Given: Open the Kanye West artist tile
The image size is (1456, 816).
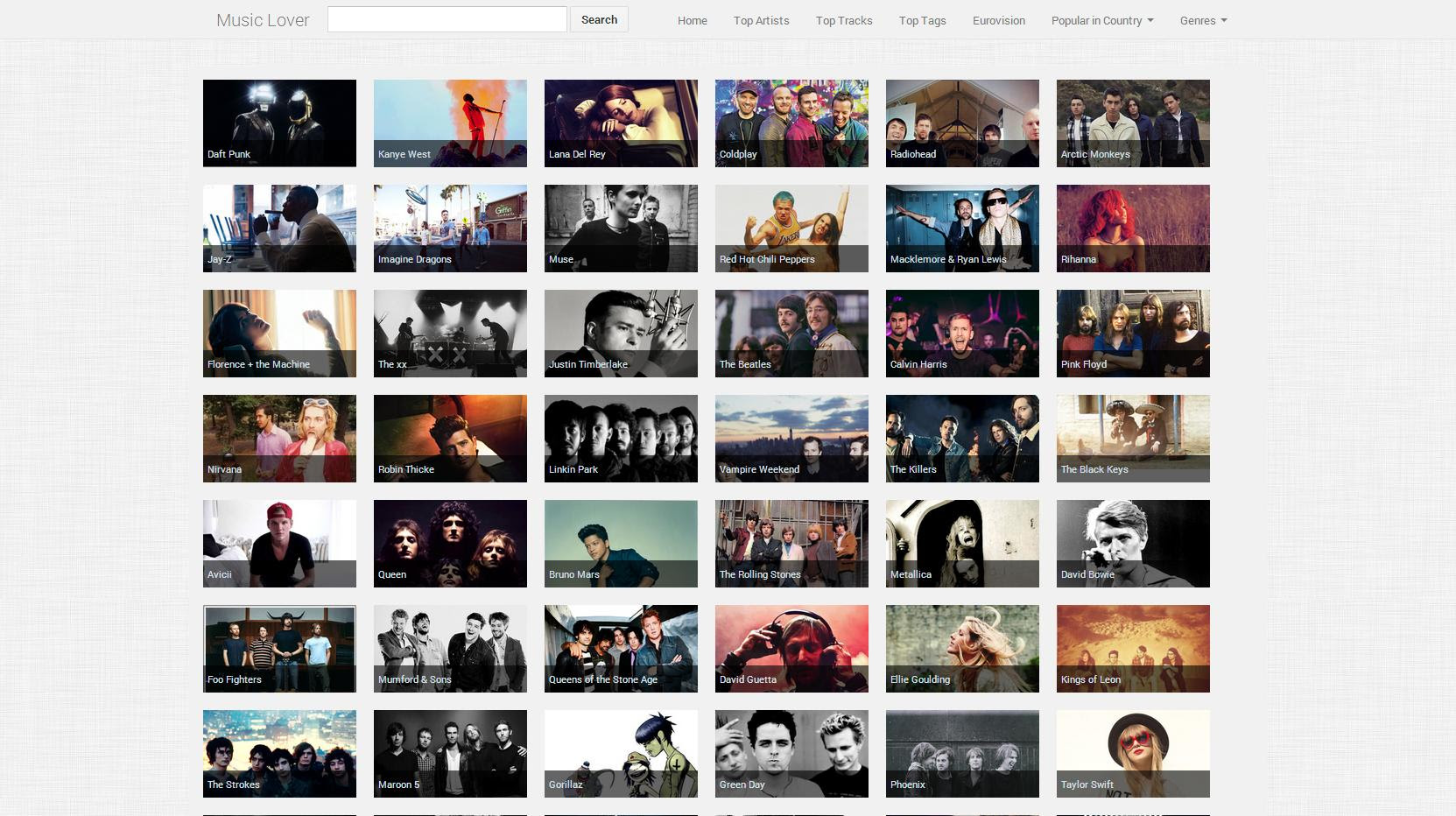Looking at the screenshot, I should (x=450, y=123).
